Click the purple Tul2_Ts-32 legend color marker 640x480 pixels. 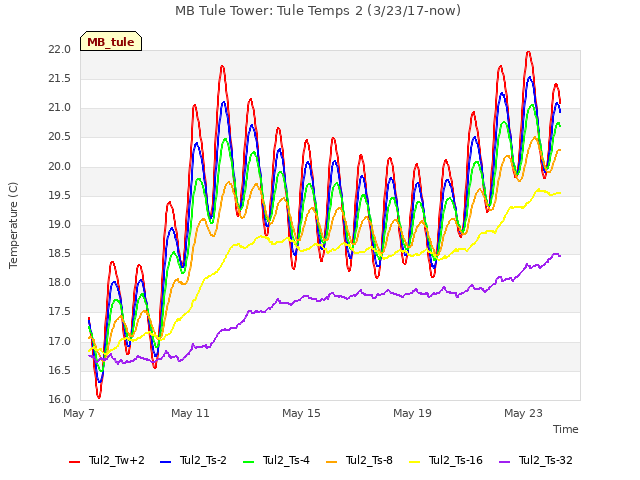point(504,462)
